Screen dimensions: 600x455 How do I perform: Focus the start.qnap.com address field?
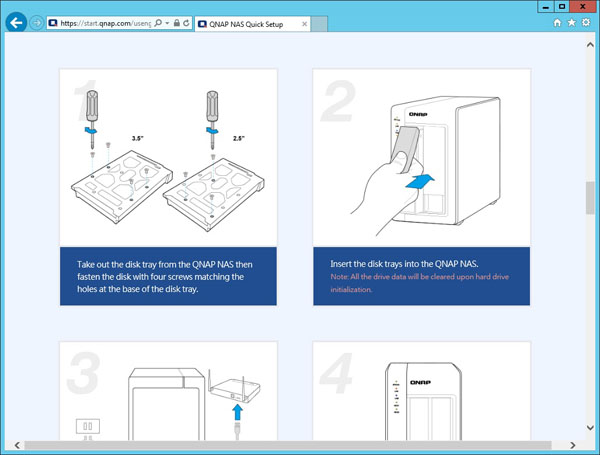[105, 23]
